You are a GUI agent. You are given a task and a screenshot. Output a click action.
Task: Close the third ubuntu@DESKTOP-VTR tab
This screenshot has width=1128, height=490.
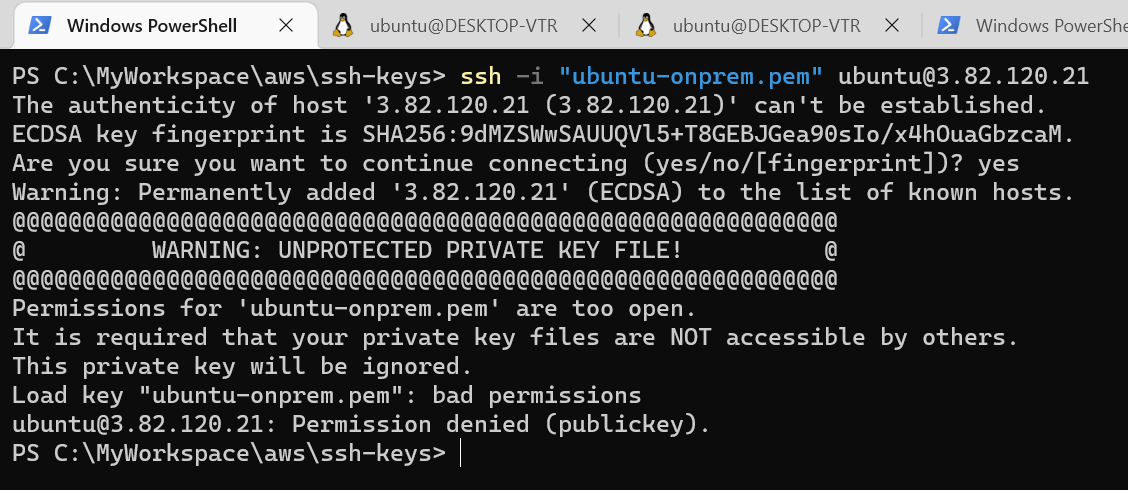tap(891, 25)
